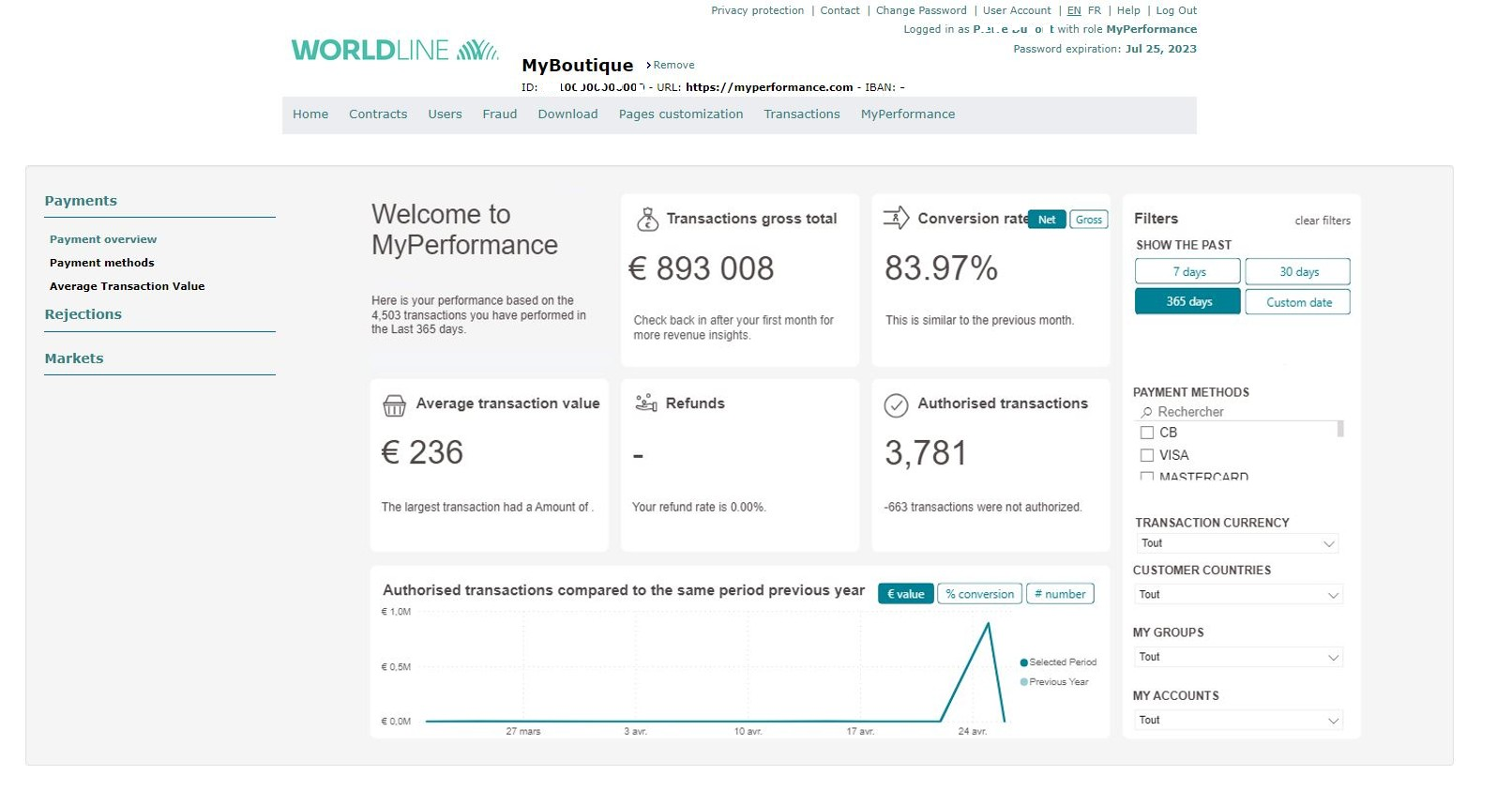
Task: Expand the Markets sidebar section
Action: pos(74,358)
